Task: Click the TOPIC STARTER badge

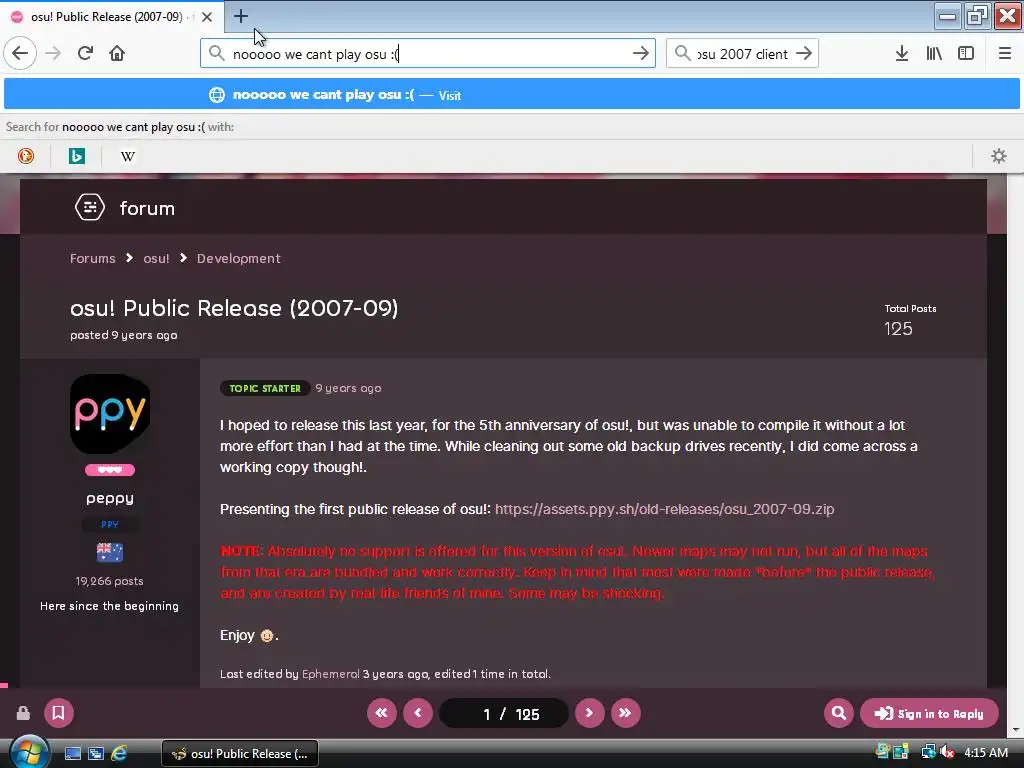Action: coord(265,388)
